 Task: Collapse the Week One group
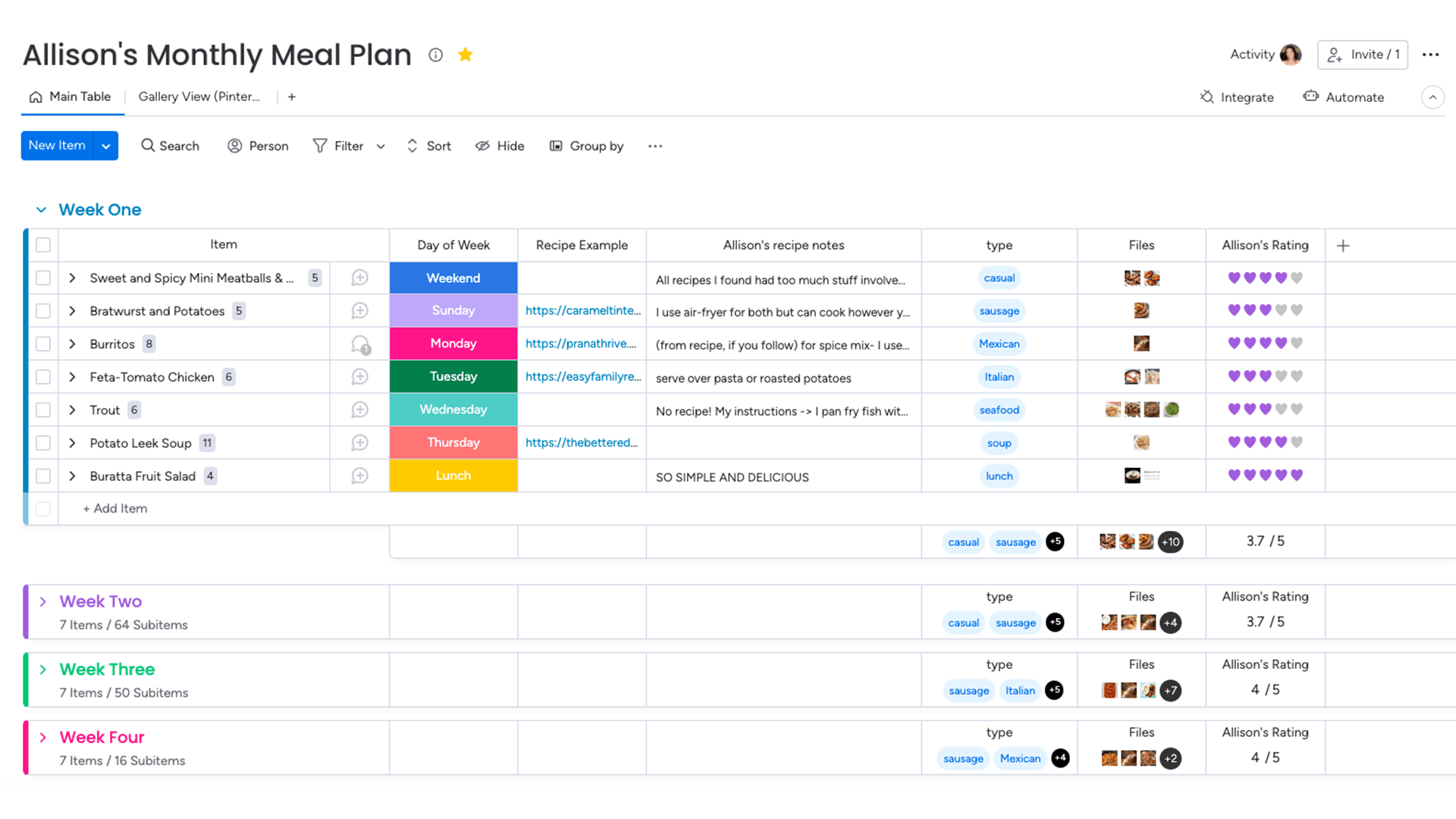pyautogui.click(x=42, y=209)
